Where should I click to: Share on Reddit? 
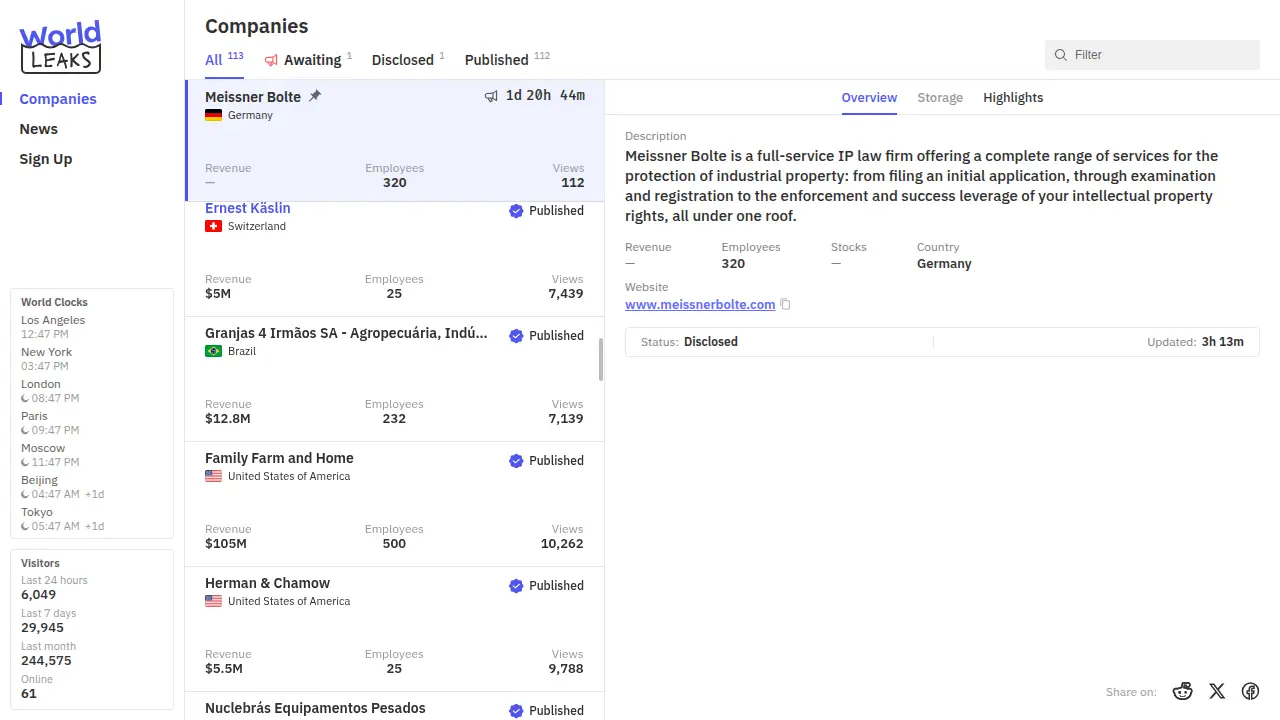1183,691
